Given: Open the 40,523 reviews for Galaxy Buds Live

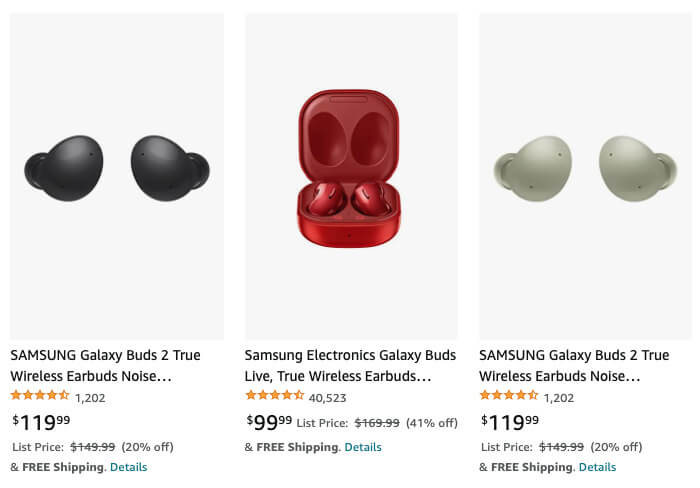Looking at the screenshot, I should 328,397.
